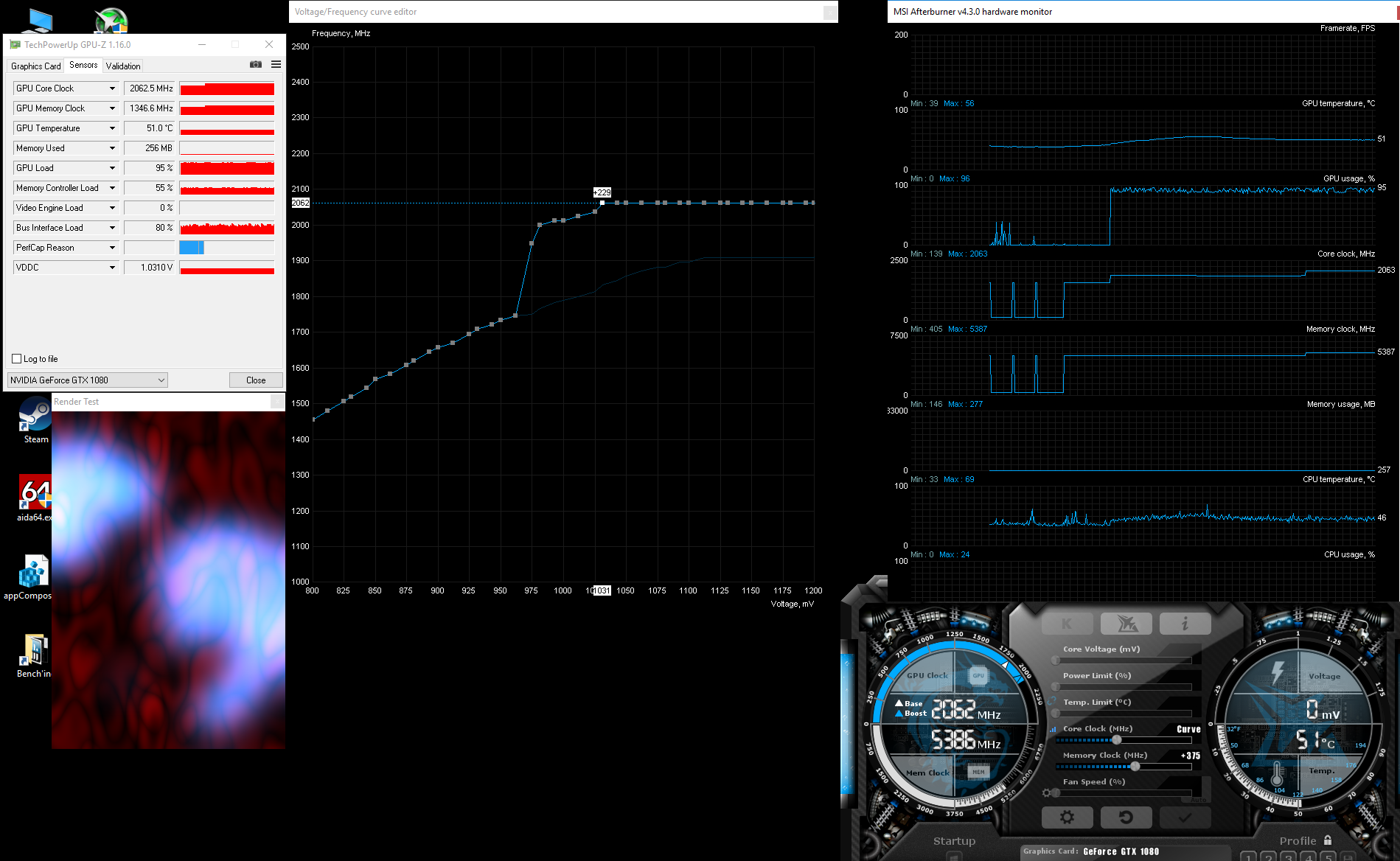This screenshot has width=1400, height=861.
Task: Open the Afterburner information 'i' button
Action: (1185, 624)
